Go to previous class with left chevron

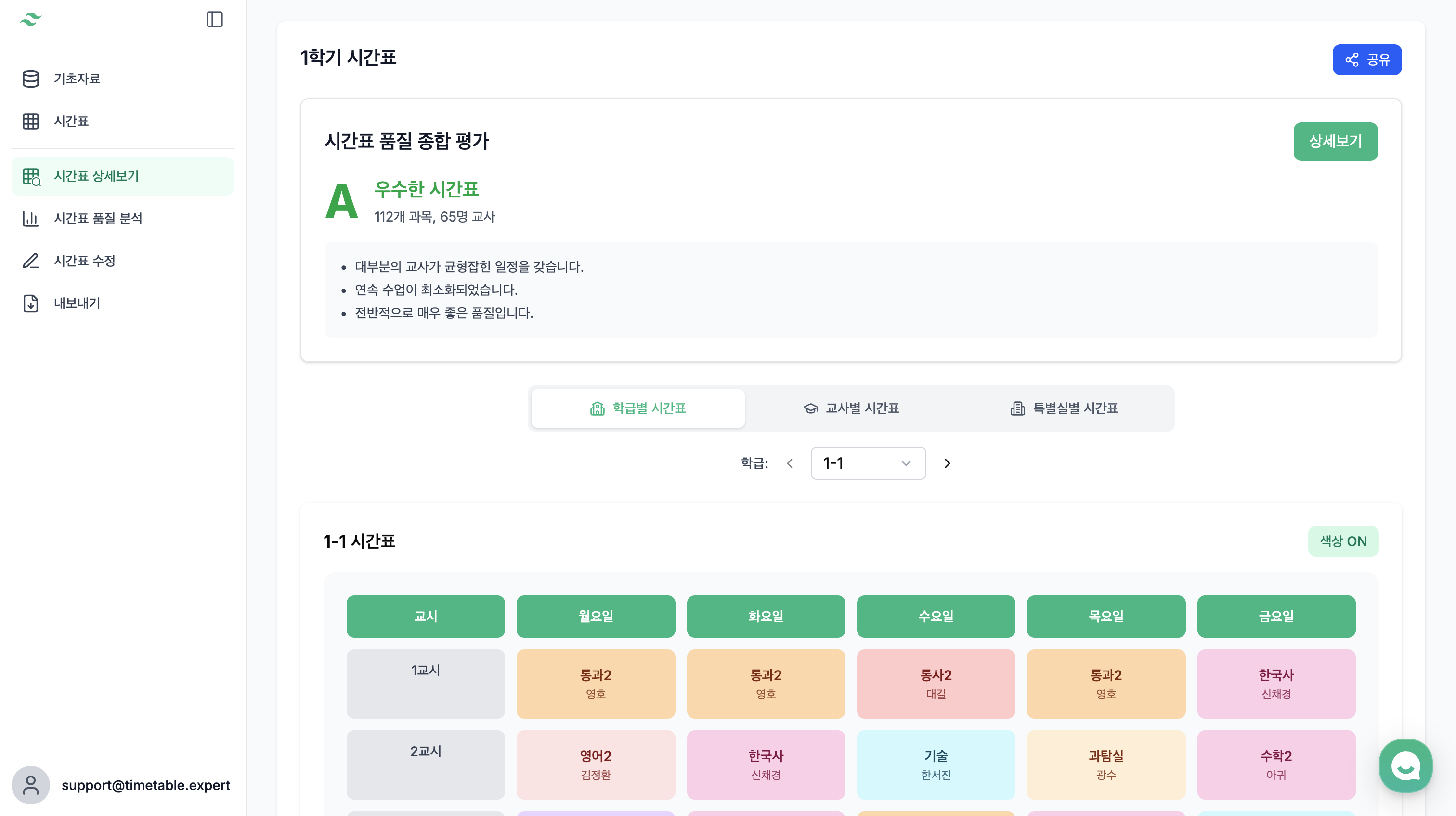pos(790,463)
